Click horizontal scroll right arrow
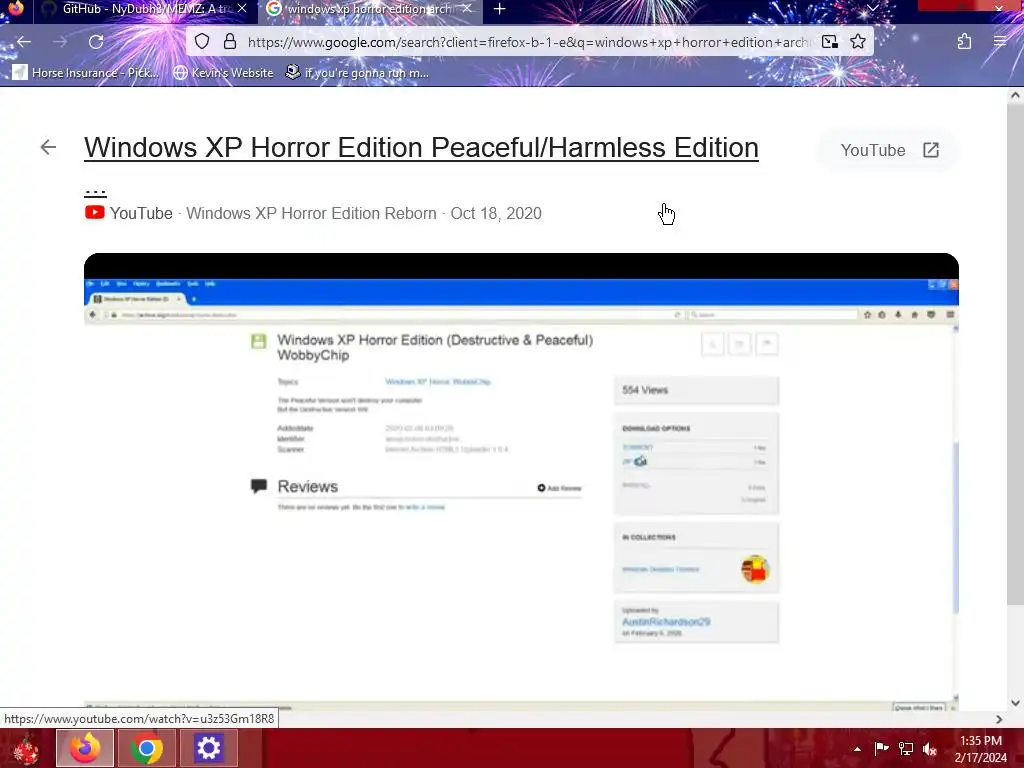Viewport: 1024px width, 768px height. coord(999,719)
